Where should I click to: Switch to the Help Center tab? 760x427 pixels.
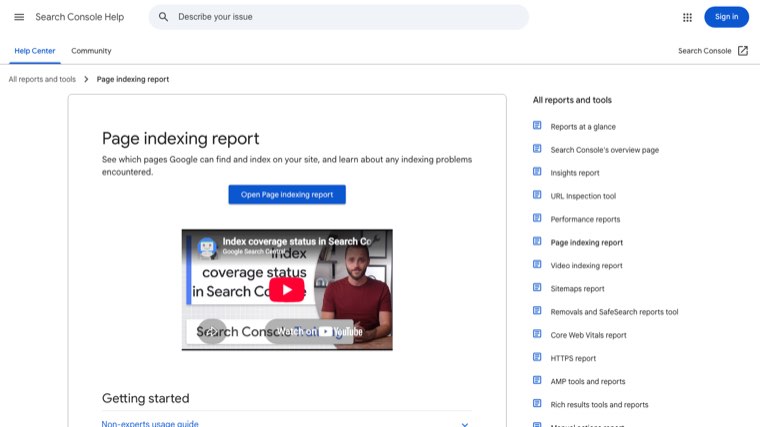click(x=35, y=51)
